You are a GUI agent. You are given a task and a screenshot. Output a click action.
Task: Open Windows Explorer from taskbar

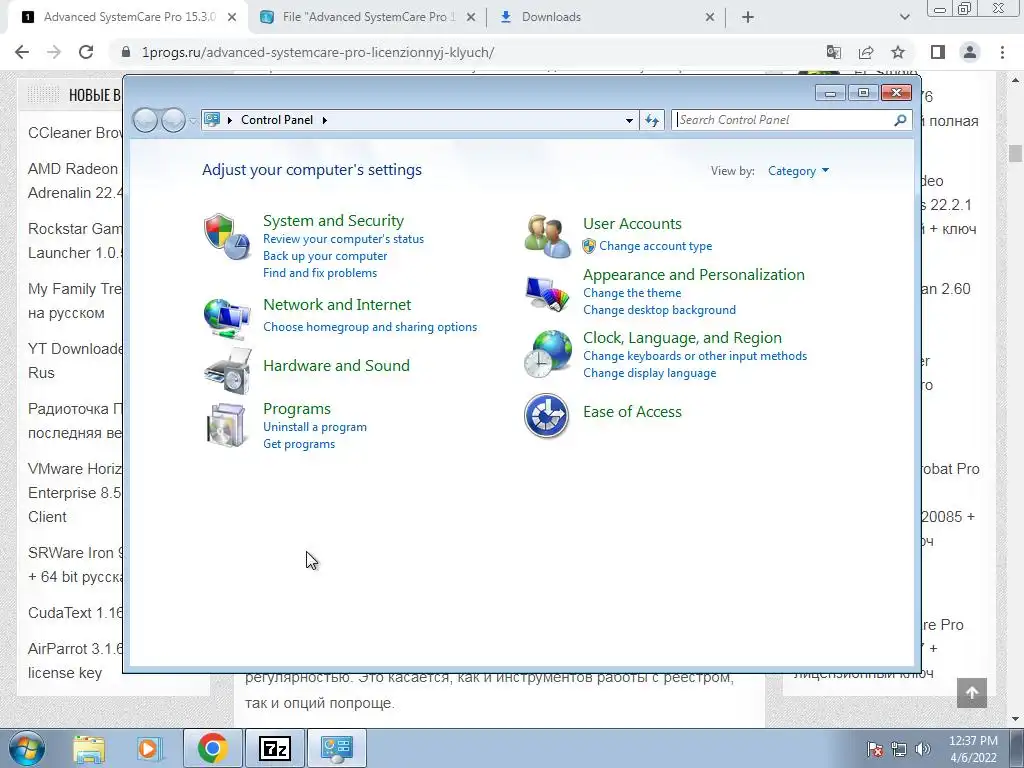coord(89,749)
